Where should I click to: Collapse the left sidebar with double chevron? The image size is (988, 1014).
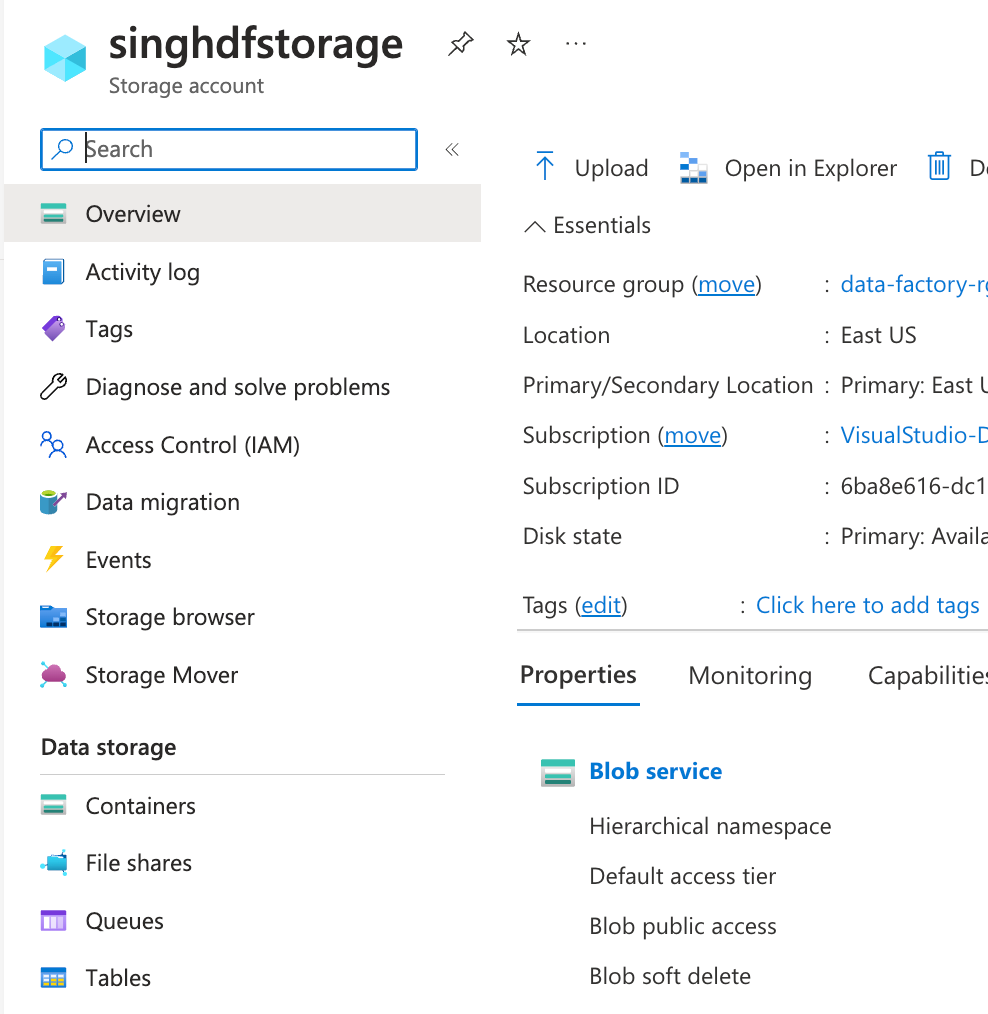[x=452, y=148]
